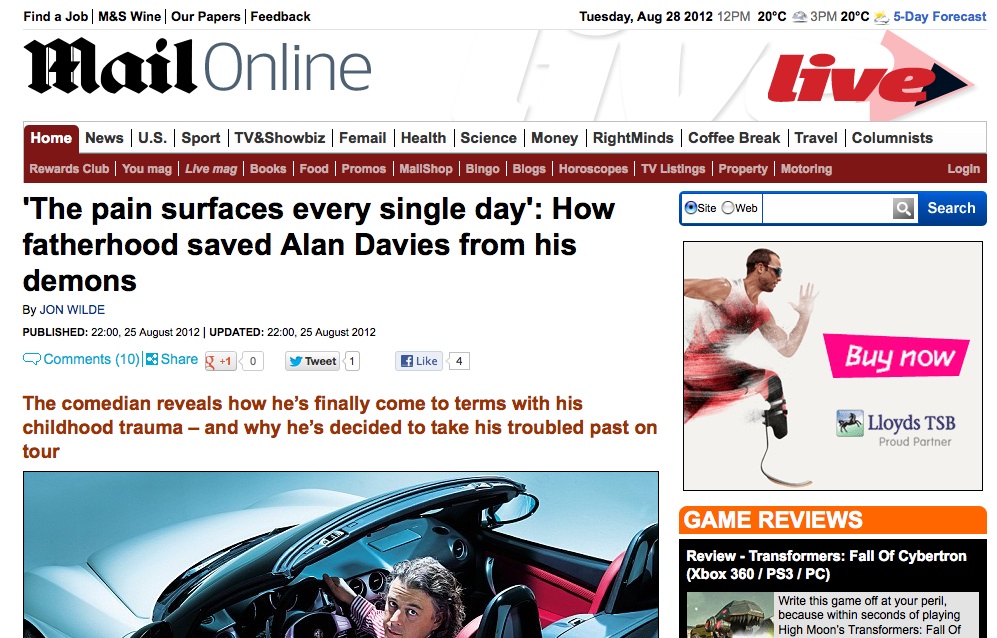The width and height of the screenshot is (997, 638).
Task: Open the TV Listings section
Action: click(672, 169)
